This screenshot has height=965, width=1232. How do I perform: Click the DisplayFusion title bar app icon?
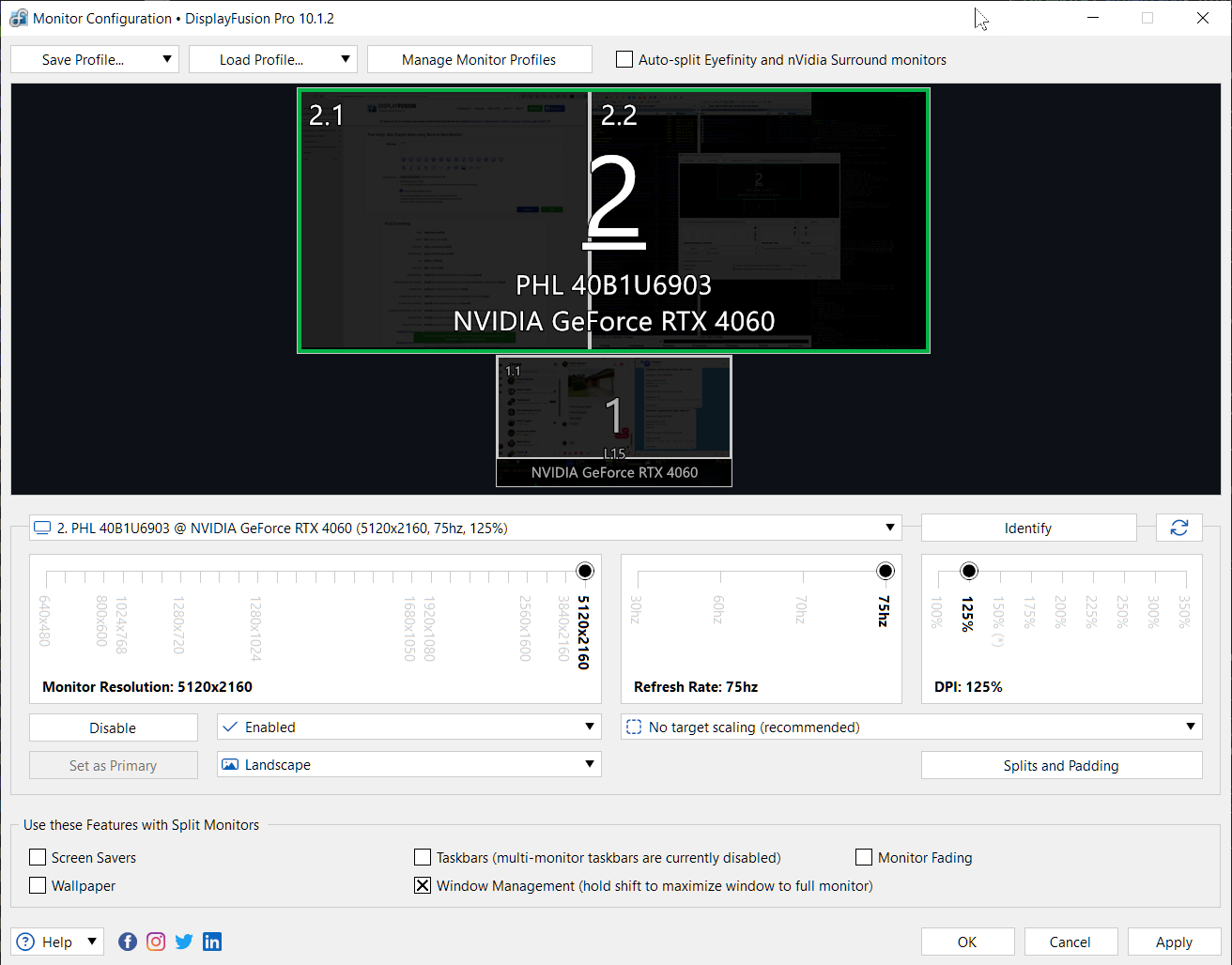pos(18,18)
